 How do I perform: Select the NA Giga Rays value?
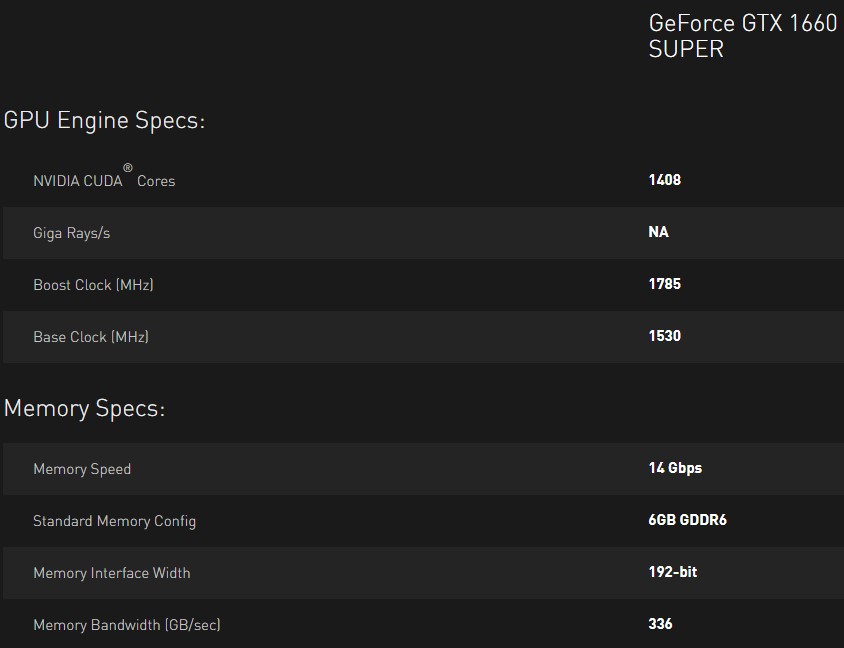pyautogui.click(x=658, y=232)
